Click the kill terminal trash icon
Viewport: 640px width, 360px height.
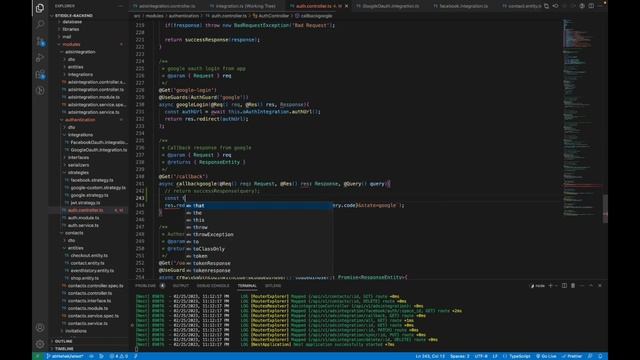coord(573,286)
